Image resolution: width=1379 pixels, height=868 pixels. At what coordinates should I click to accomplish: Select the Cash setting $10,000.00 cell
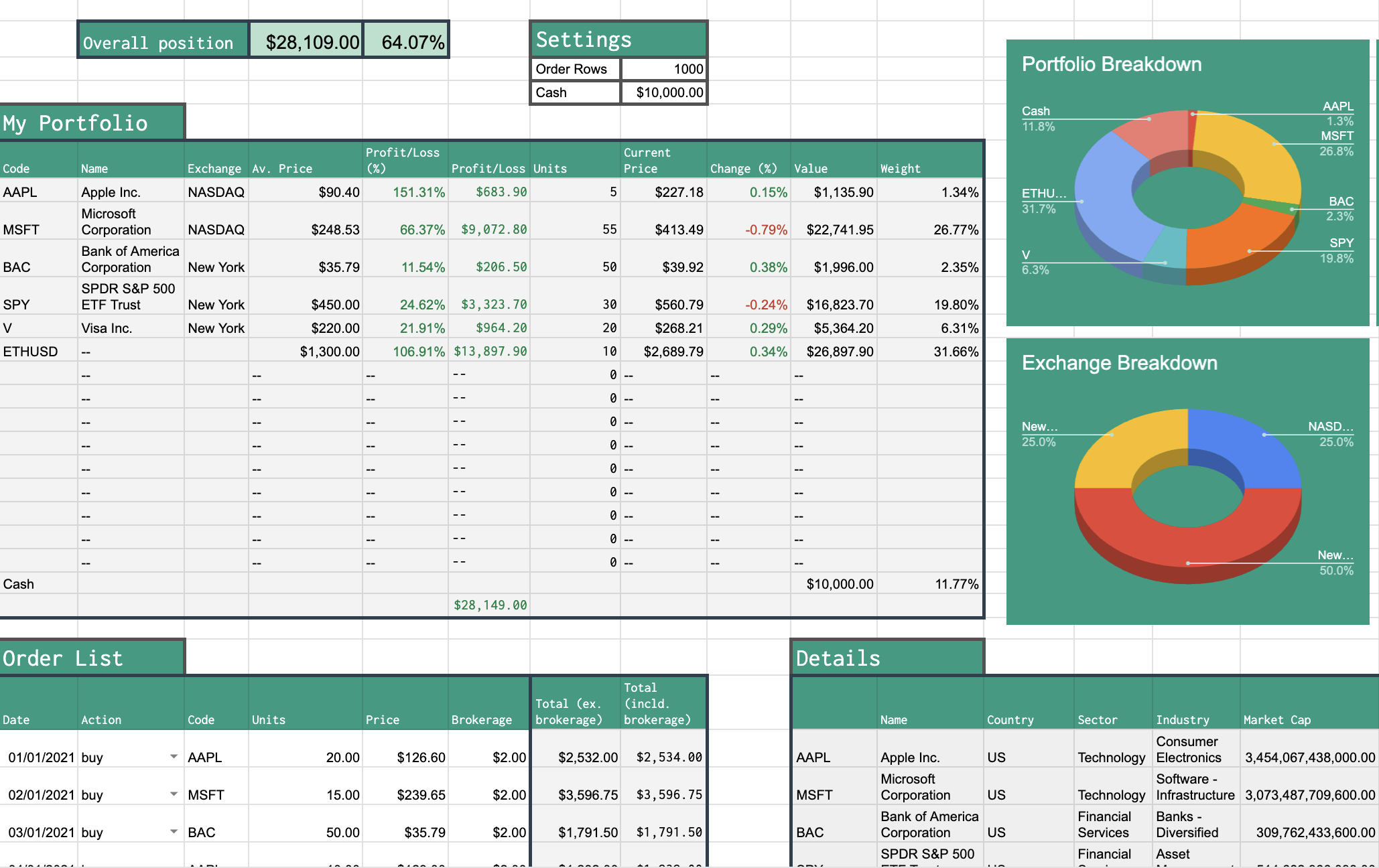pos(663,92)
